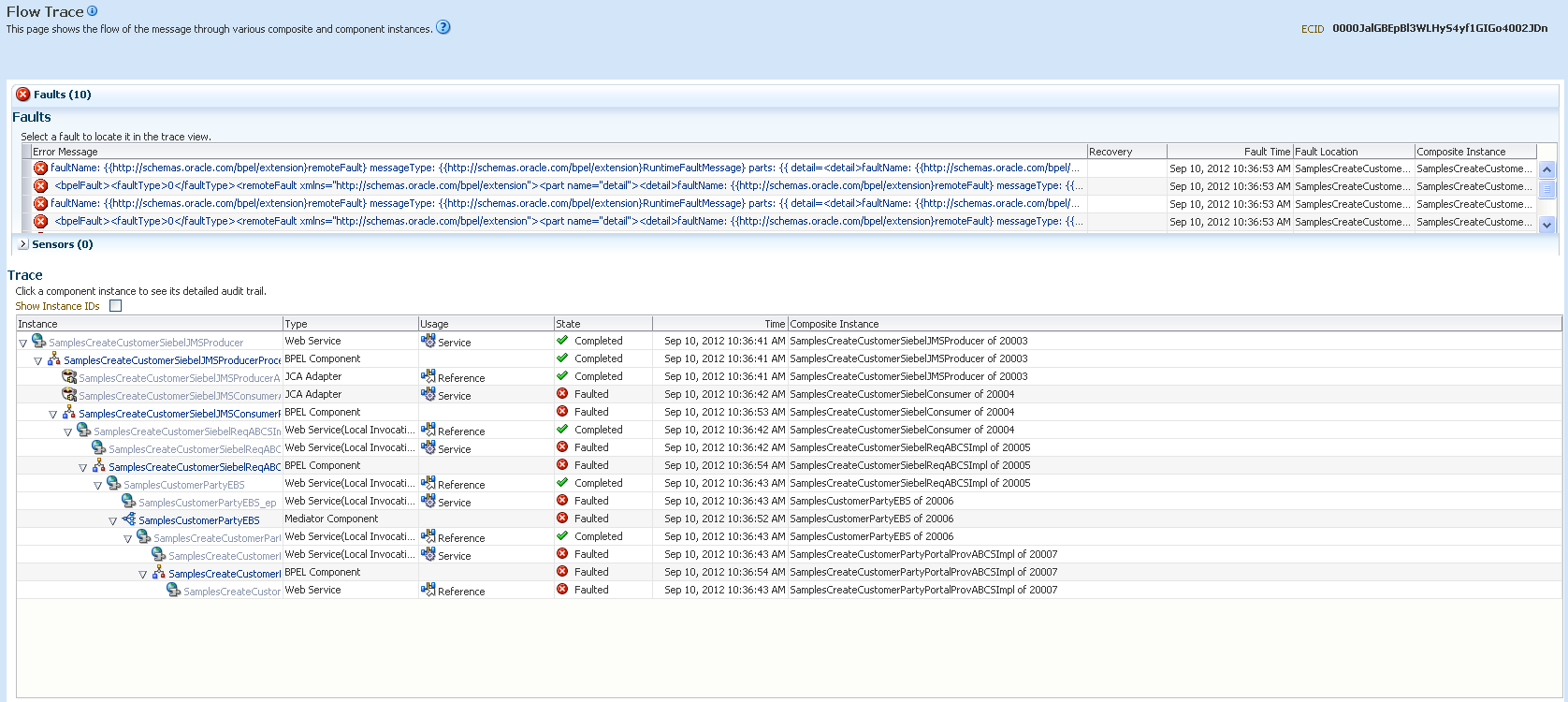
Task: Open the help question mark icon
Action: pos(443,27)
